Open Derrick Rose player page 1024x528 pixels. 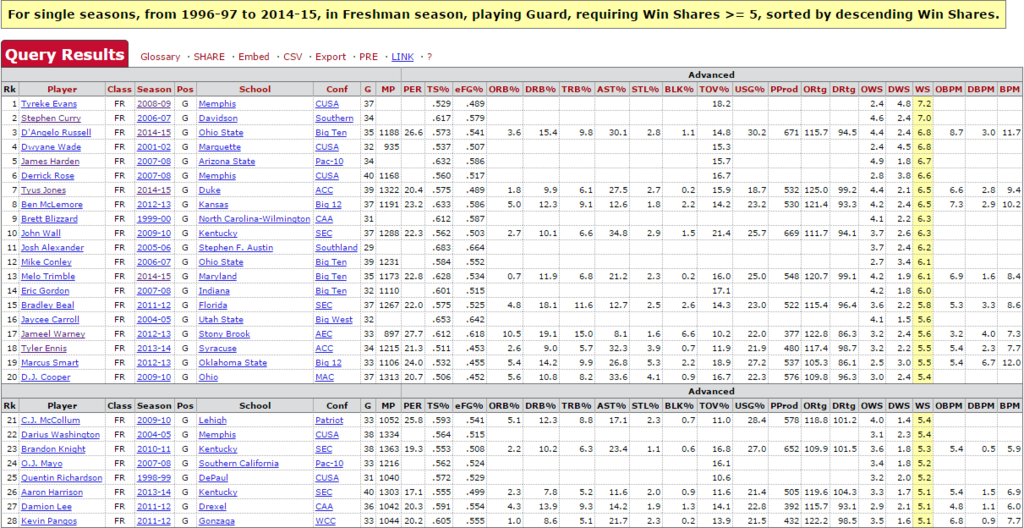pyautogui.click(x=48, y=176)
